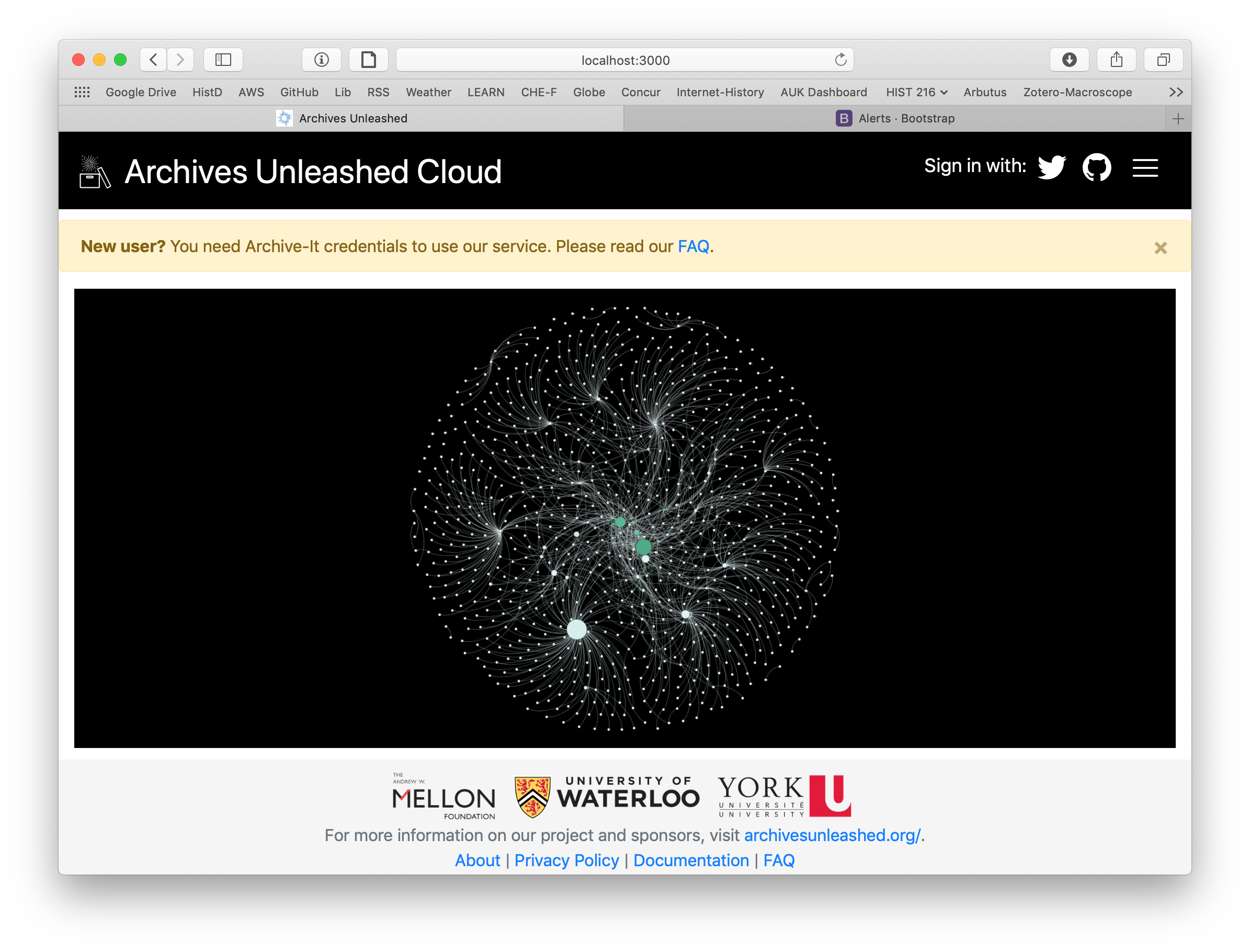Open the Arbutus bookmark
The height and width of the screenshot is (952, 1250).
[985, 92]
